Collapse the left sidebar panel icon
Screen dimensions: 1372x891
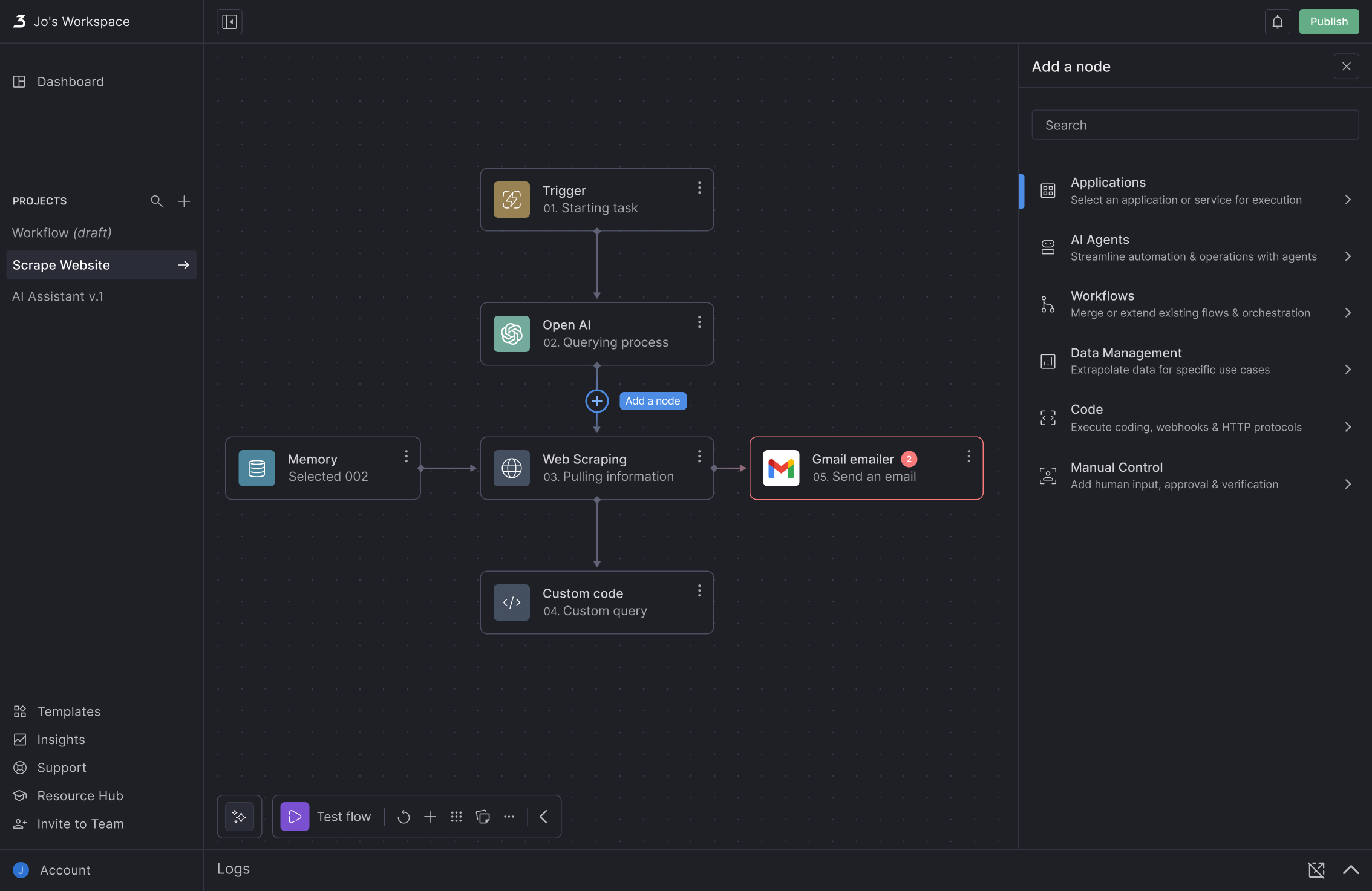pos(229,22)
